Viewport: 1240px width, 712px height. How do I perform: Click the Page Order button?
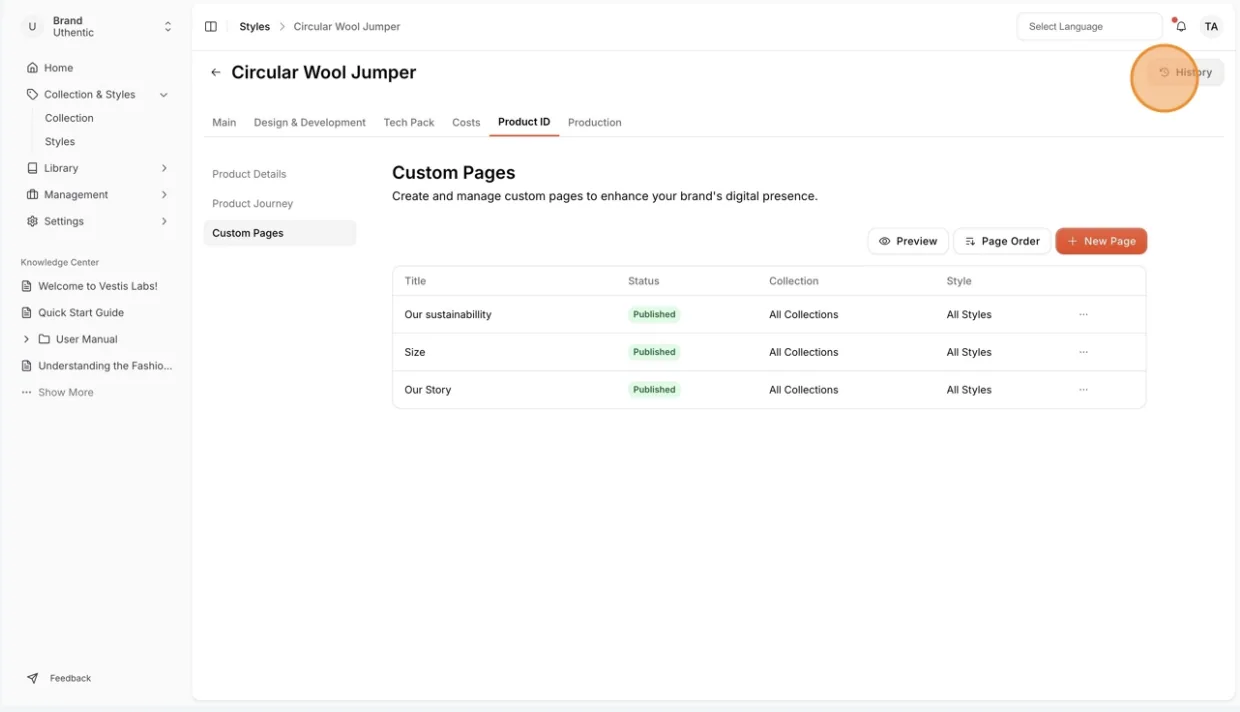click(1002, 241)
